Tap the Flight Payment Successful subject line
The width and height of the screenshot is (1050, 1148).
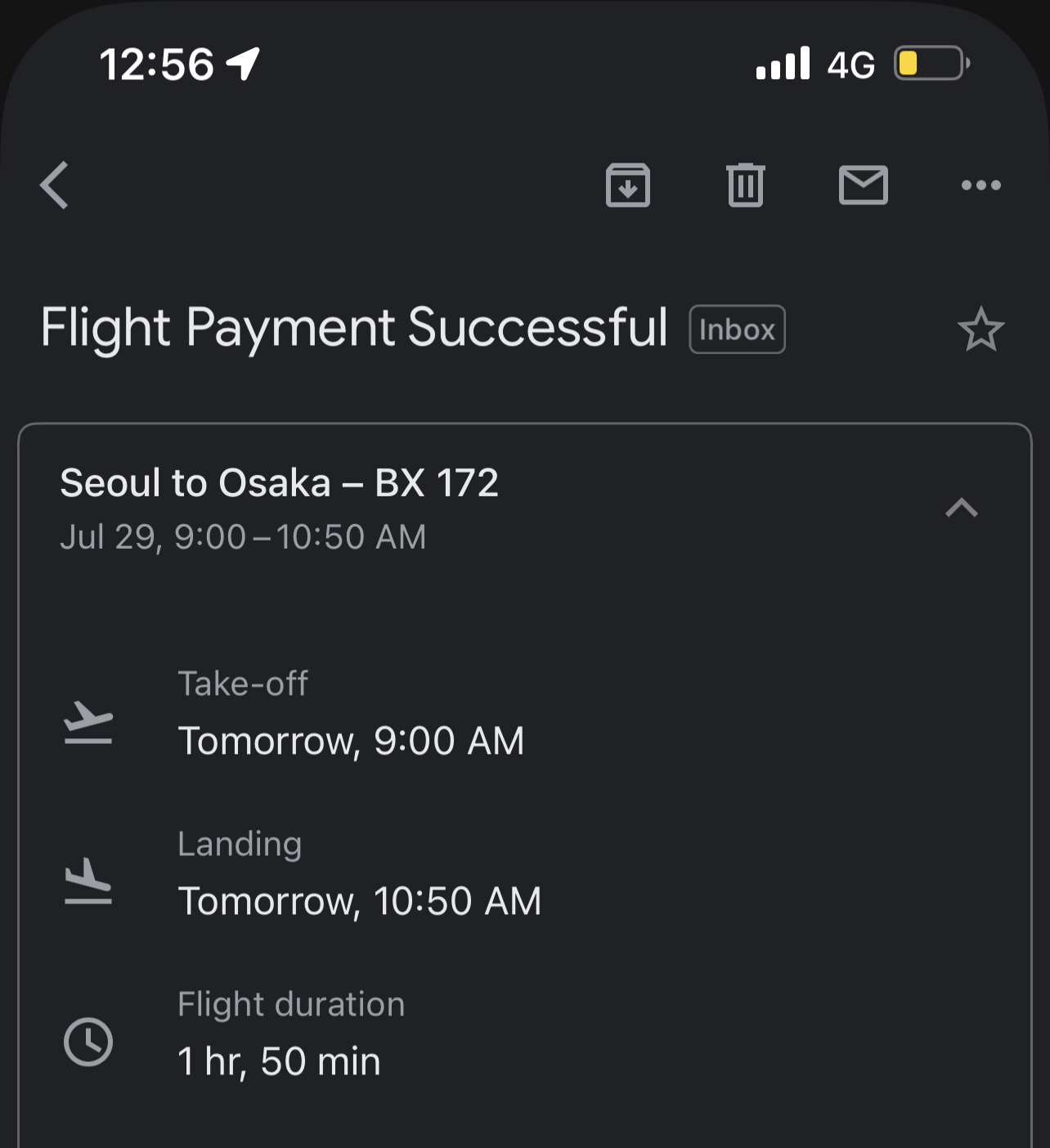[354, 329]
